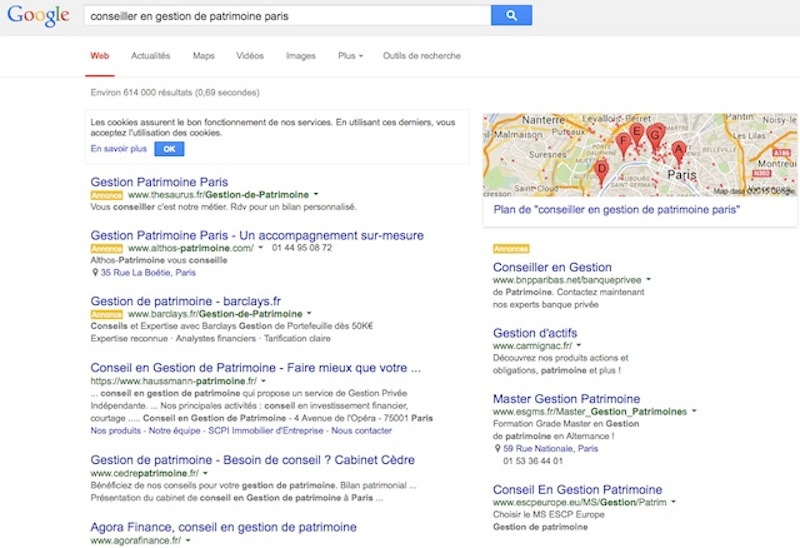The image size is (800, 548).
Task: Open the Gestion d'actifs Carmignac ad
Action: coord(535,333)
